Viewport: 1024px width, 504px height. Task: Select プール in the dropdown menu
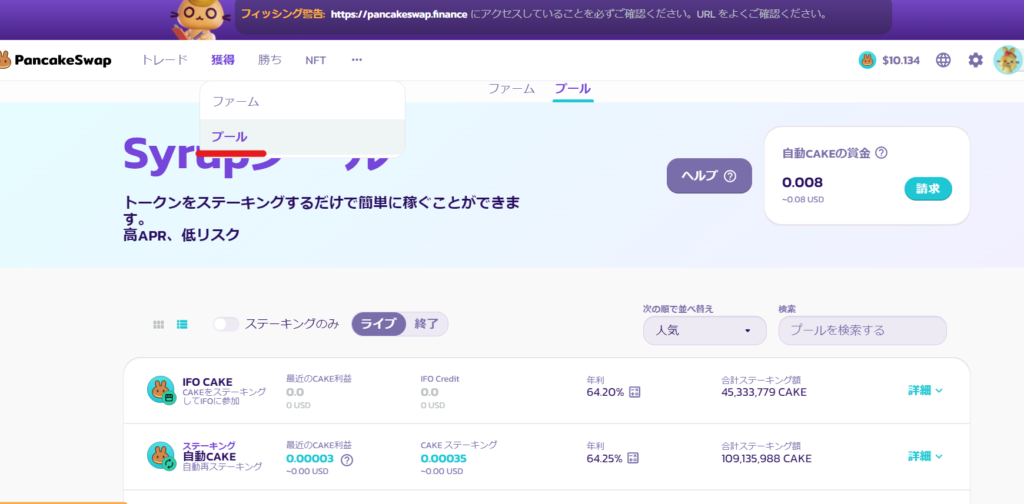[x=302, y=137]
